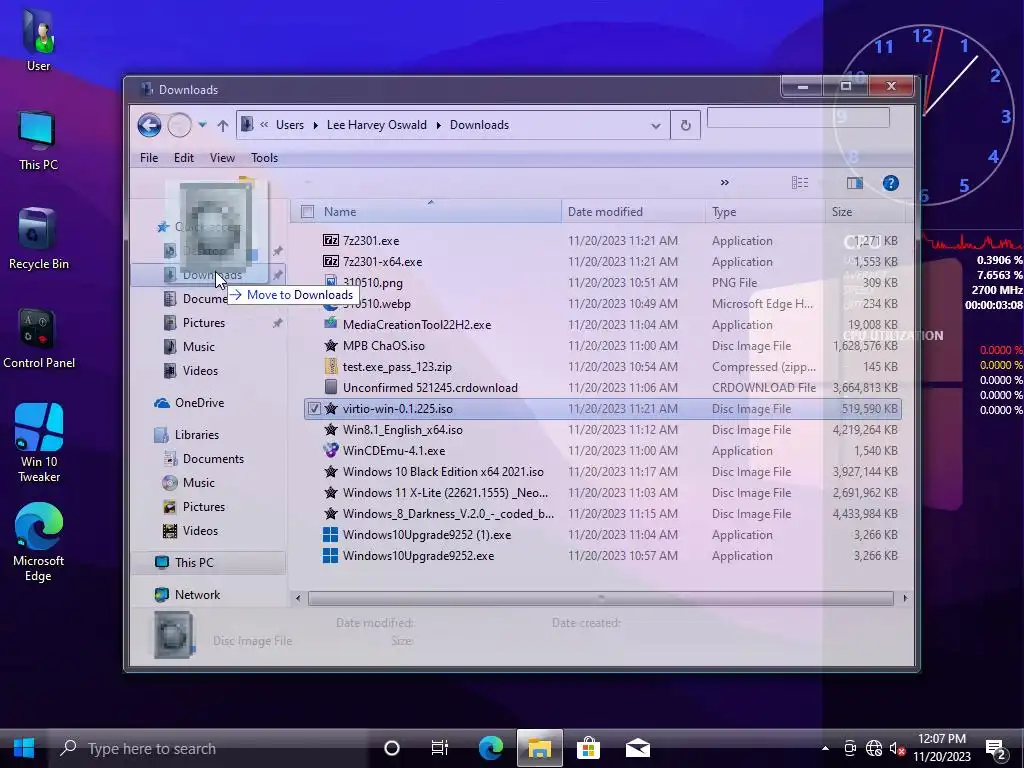Show hidden tray icons arrow
Viewport: 1024px width, 768px height.
825,748
